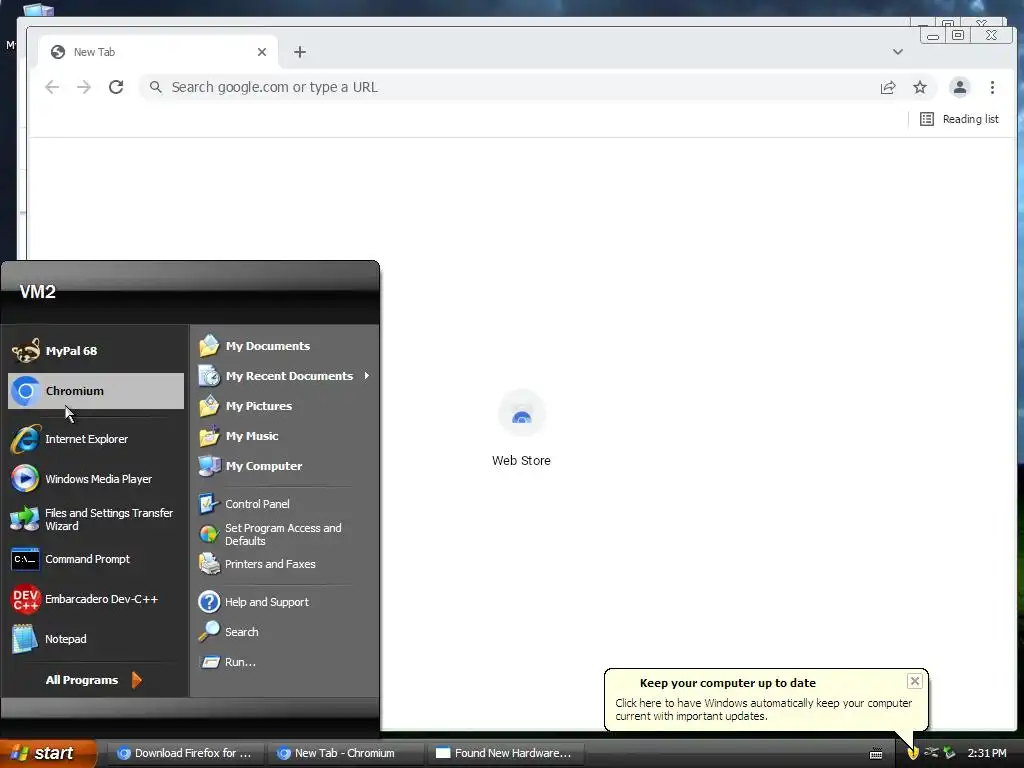
Task: Expand My Recent Documents submenu
Action: (285, 376)
